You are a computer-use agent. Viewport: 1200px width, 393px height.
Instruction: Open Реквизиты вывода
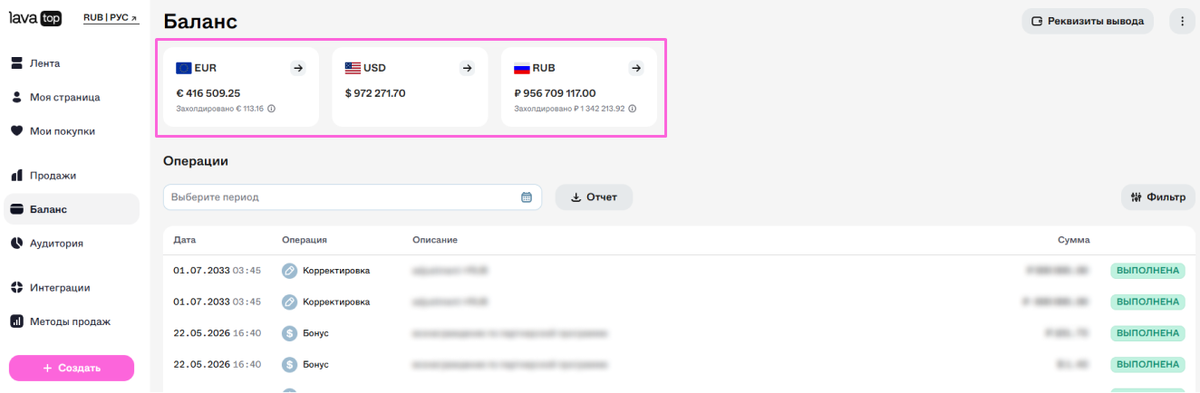coord(1087,21)
